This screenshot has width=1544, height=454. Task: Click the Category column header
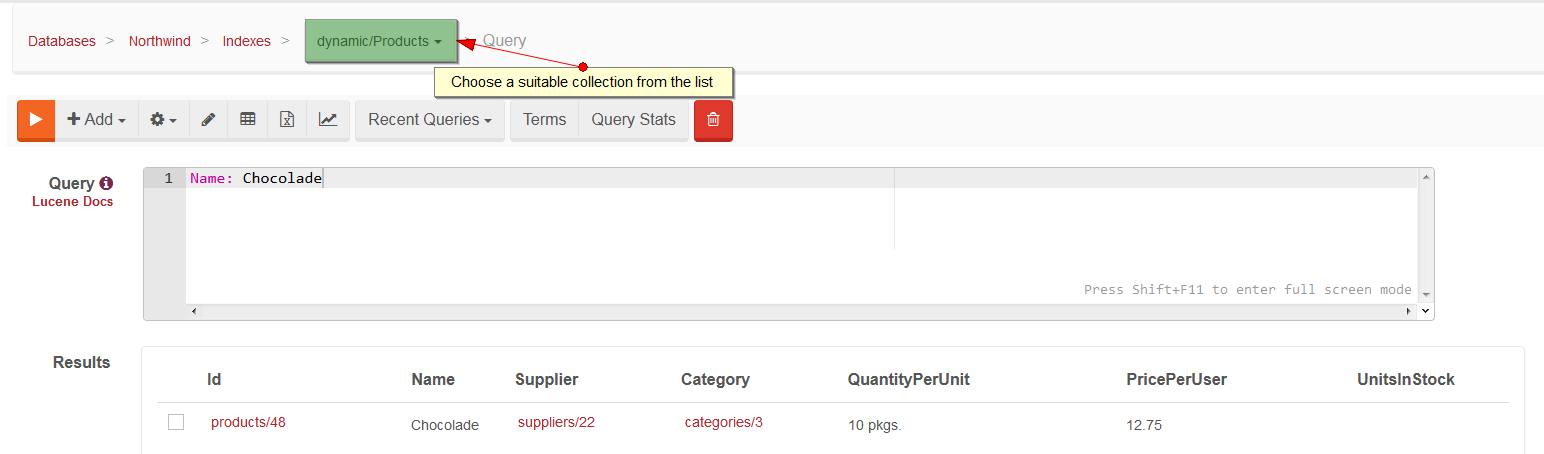[716, 379]
